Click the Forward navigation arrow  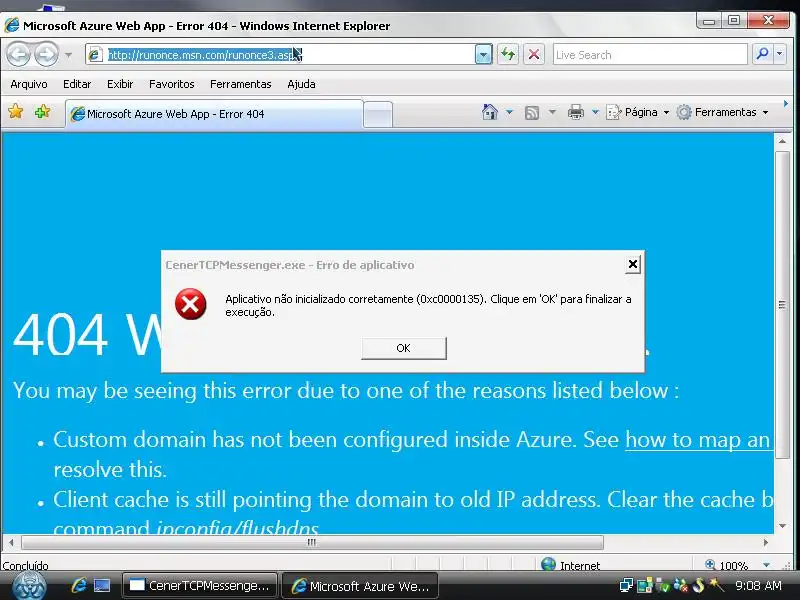point(46,54)
